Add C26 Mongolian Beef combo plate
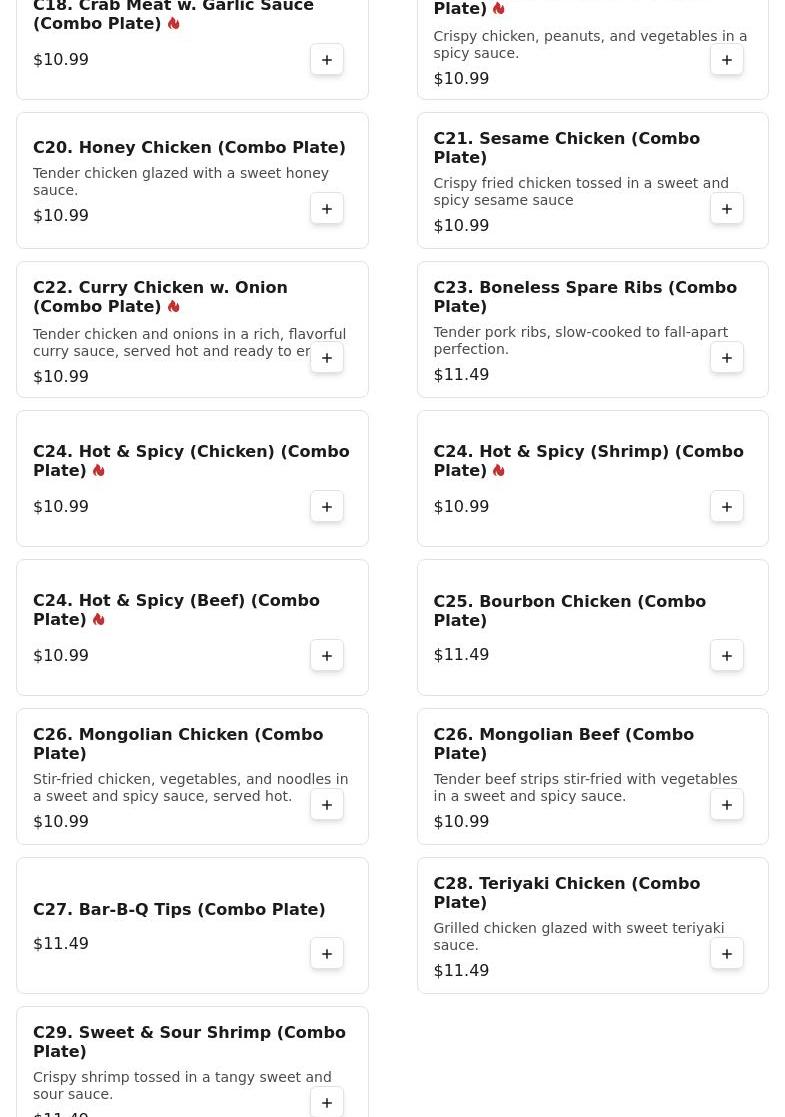The height and width of the screenshot is (1117, 785). click(x=727, y=805)
